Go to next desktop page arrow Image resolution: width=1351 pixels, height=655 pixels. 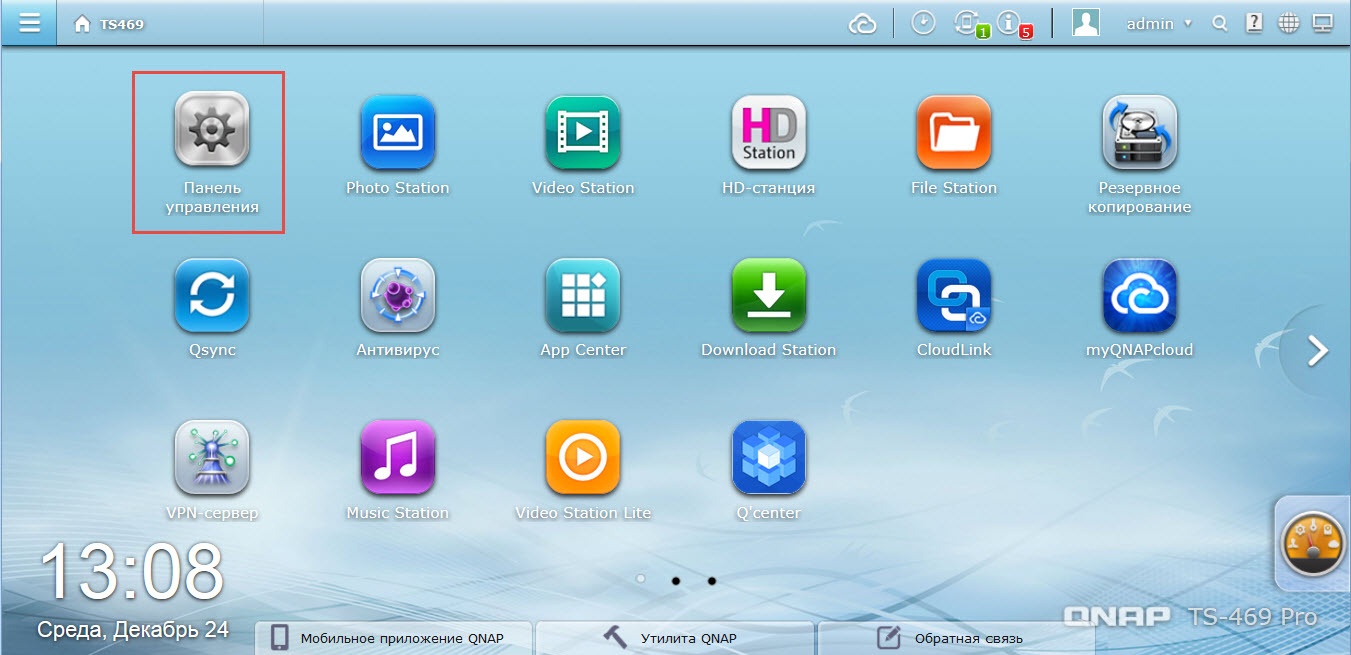(x=1319, y=350)
